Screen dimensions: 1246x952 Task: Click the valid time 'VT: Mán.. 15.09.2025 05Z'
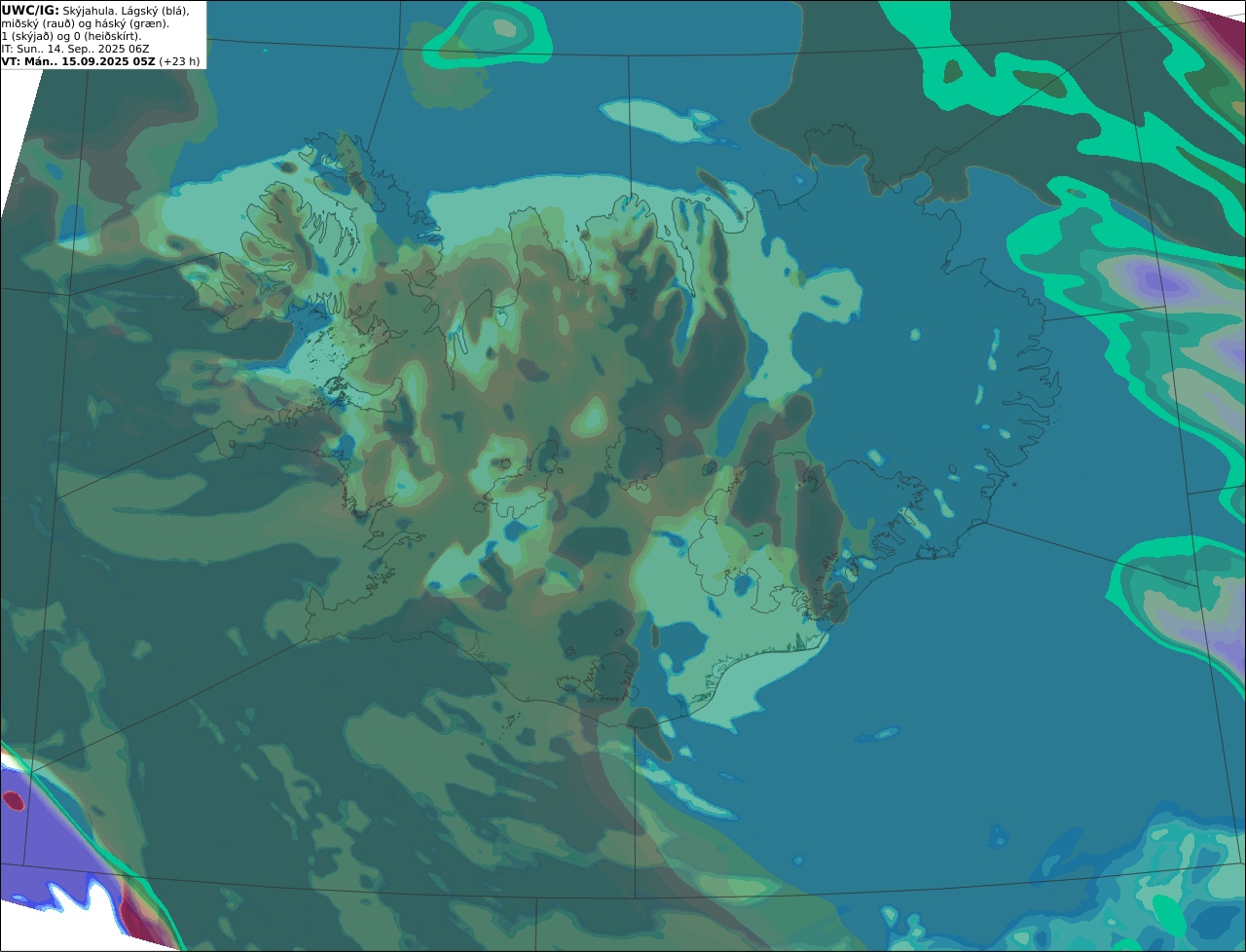tap(78, 61)
